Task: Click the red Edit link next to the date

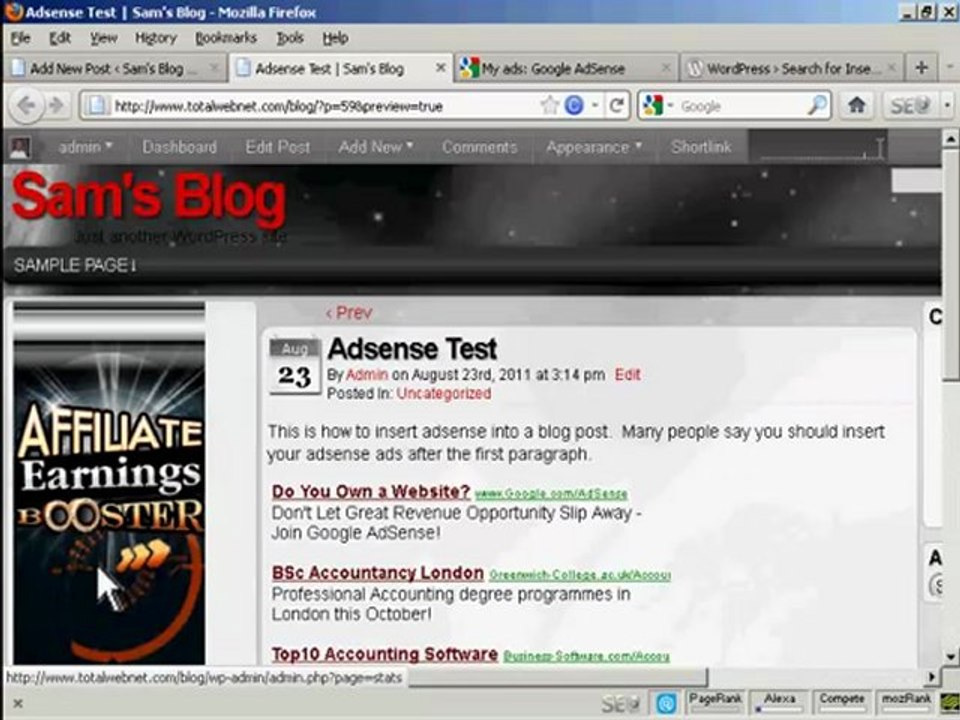Action: (x=628, y=375)
